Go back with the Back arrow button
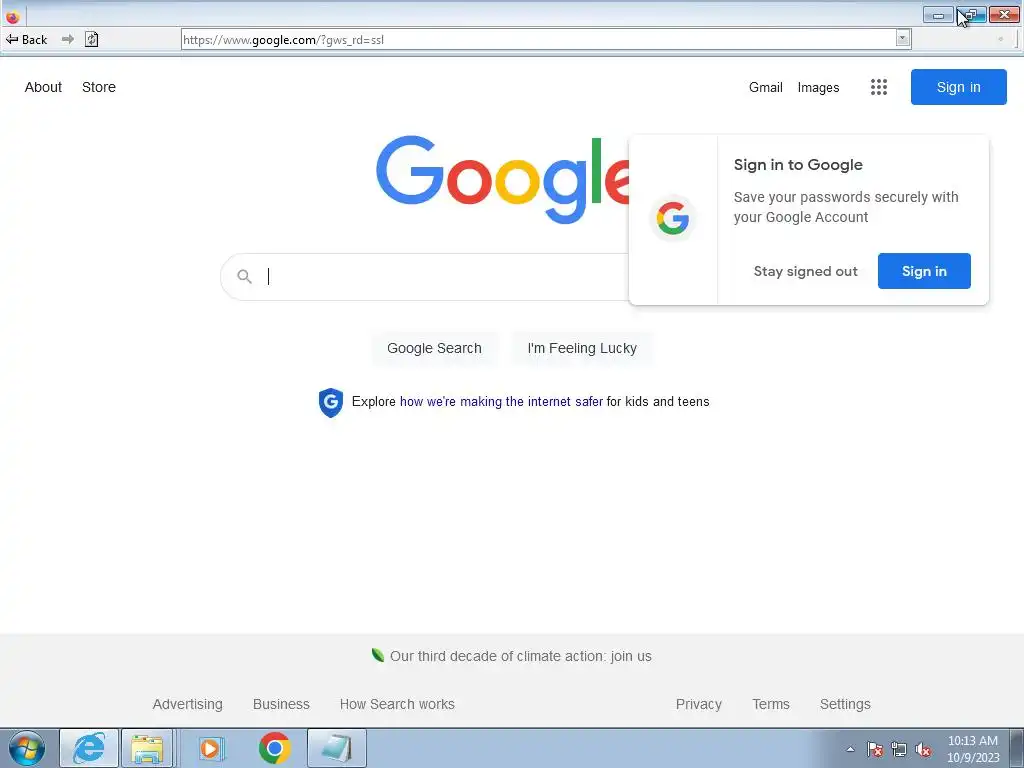Viewport: 1024px width, 768px height. tap(26, 39)
